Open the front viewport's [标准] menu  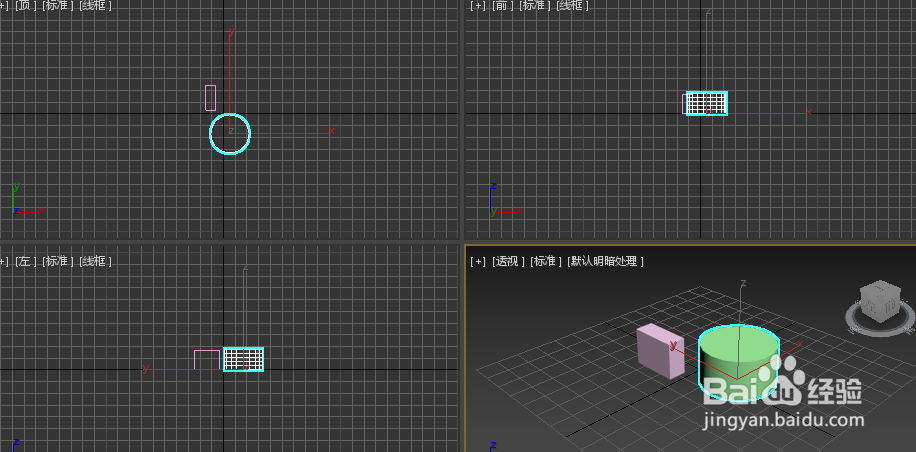pyautogui.click(x=536, y=5)
